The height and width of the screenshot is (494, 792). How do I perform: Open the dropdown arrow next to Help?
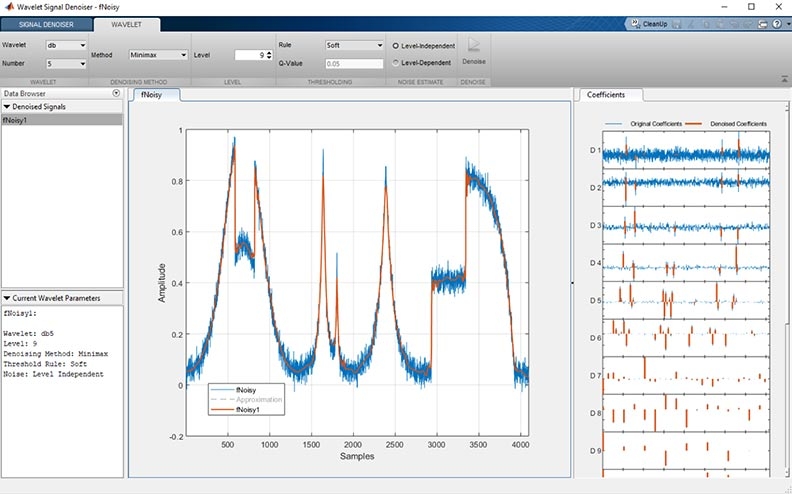(786, 24)
